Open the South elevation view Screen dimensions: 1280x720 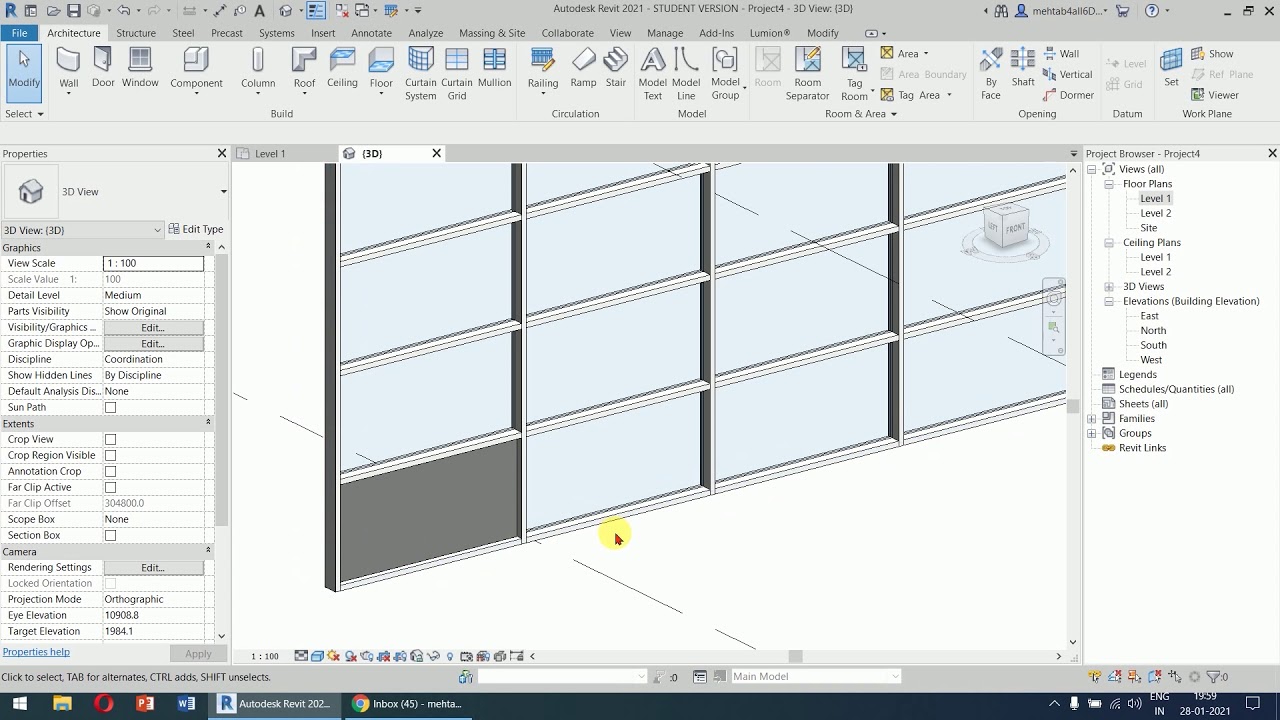pyautogui.click(x=1153, y=345)
